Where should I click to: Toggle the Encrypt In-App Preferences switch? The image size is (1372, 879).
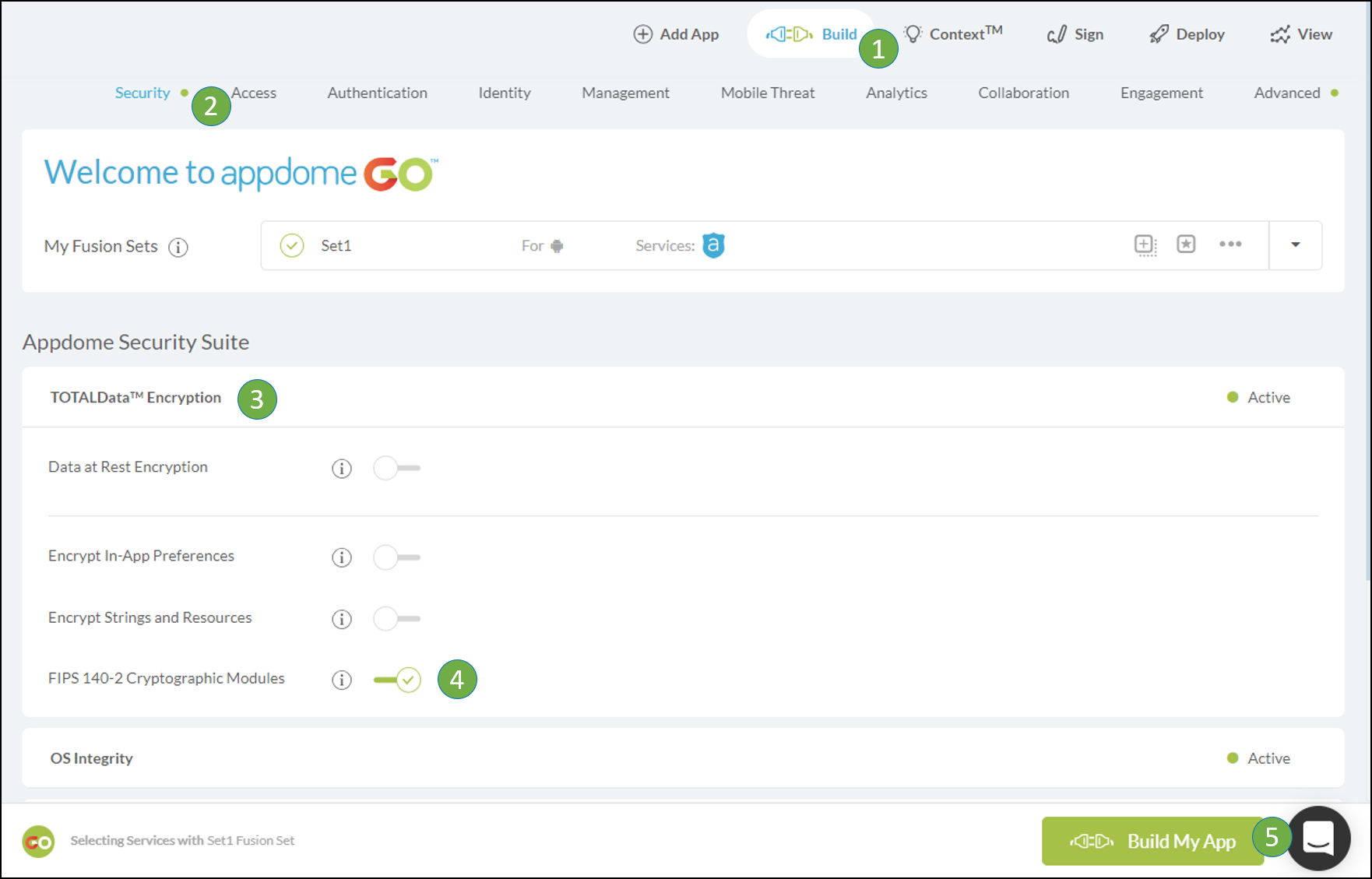pyautogui.click(x=396, y=557)
